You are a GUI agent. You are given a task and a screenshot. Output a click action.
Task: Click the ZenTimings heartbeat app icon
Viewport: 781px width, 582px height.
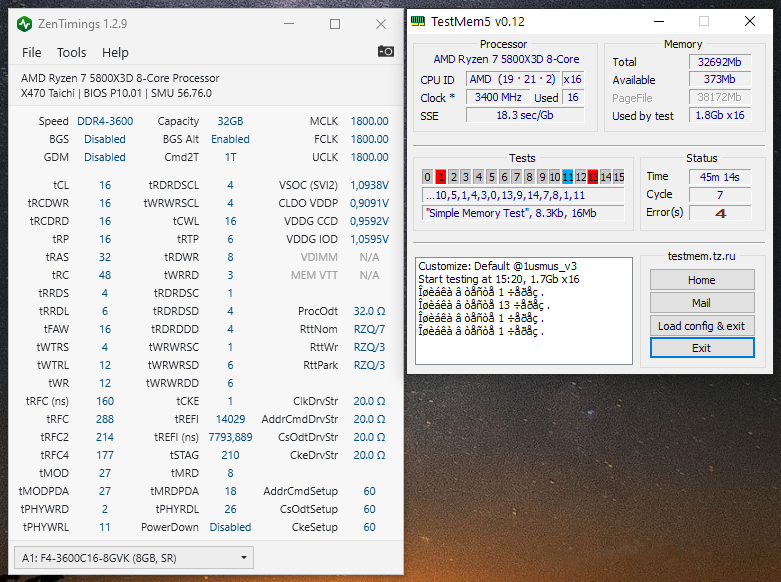(x=24, y=24)
